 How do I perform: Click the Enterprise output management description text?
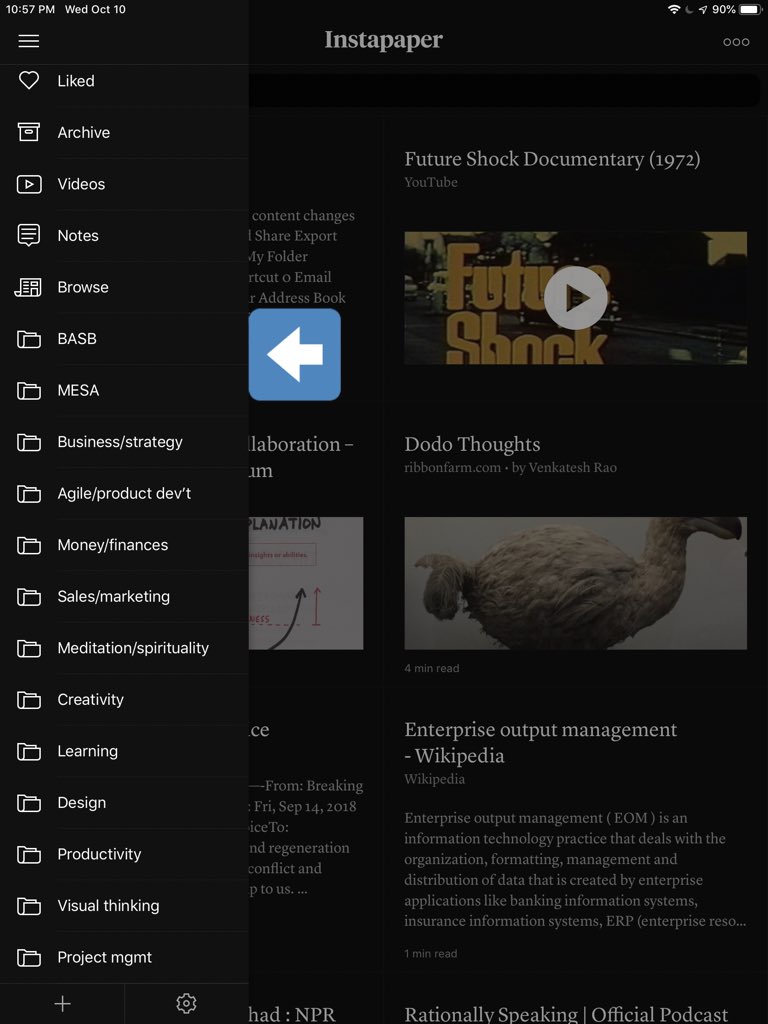click(x=575, y=869)
